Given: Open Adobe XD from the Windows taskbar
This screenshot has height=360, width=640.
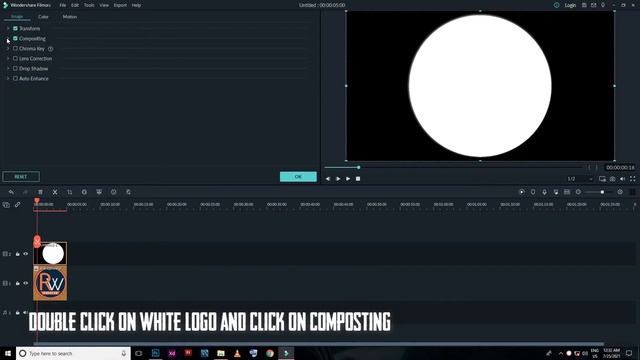Looking at the screenshot, I should click(x=172, y=353).
